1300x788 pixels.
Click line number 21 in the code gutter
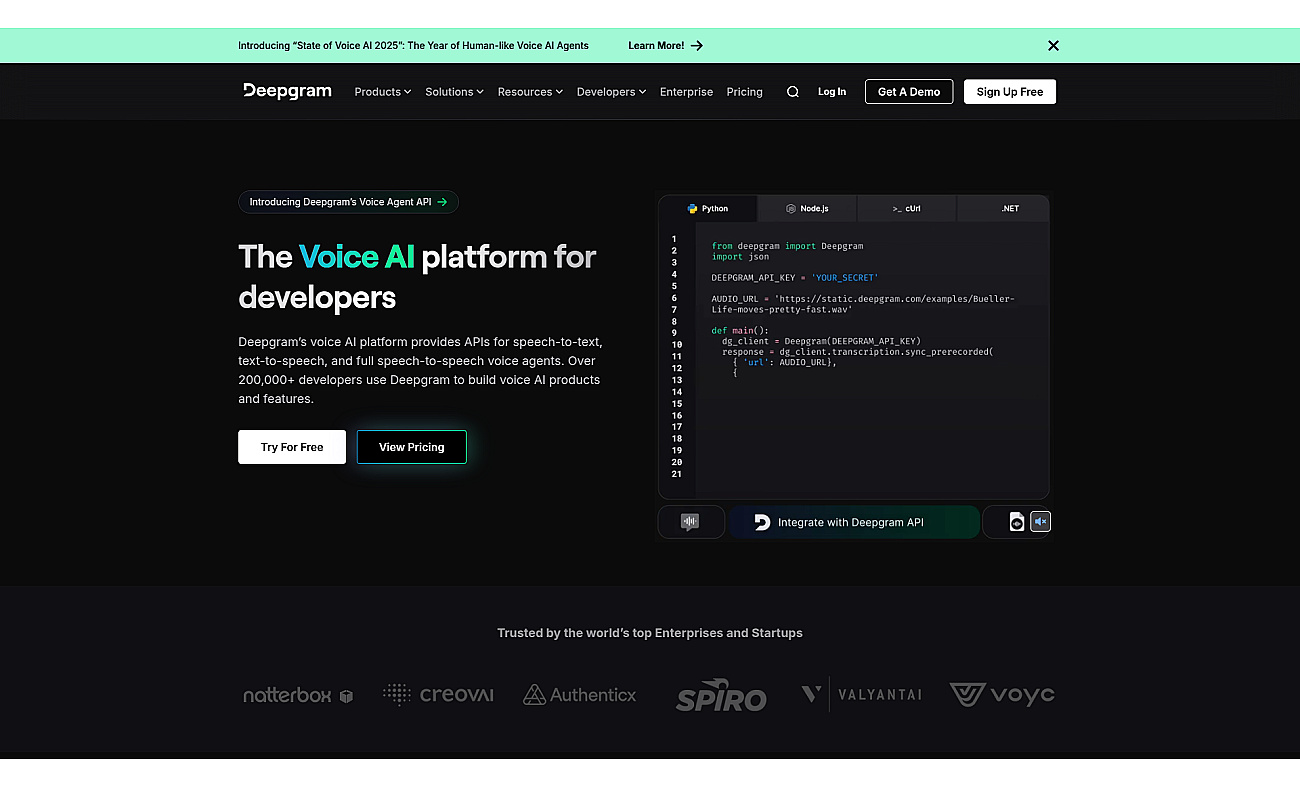(677, 474)
